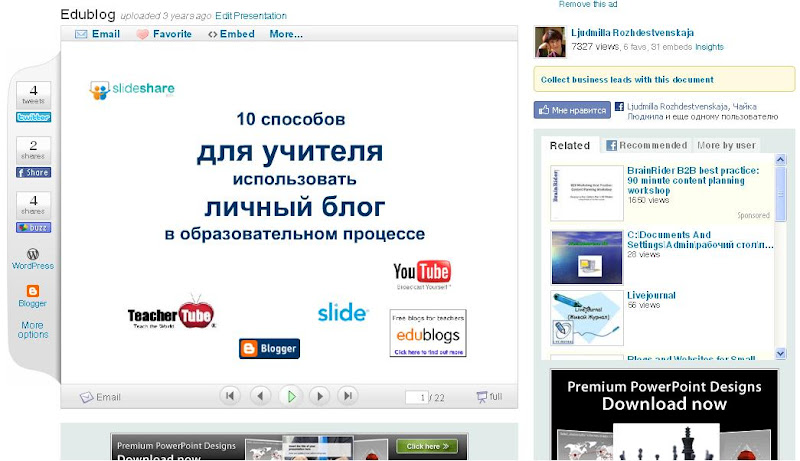This screenshot has width=800, height=461.
Task: Click the YouTube logo on the slide
Action: click(x=422, y=274)
